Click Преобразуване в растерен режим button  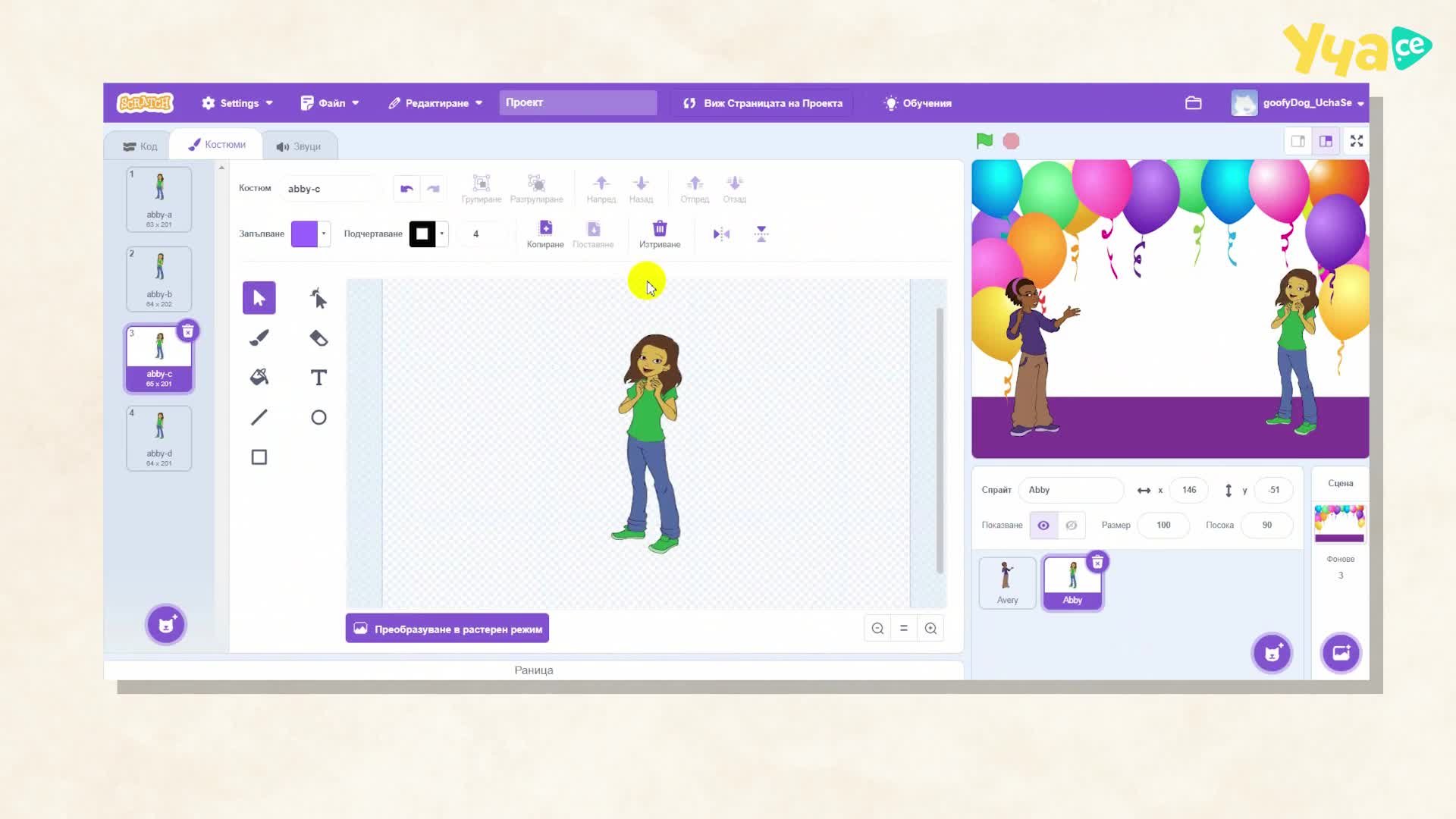pyautogui.click(x=447, y=629)
